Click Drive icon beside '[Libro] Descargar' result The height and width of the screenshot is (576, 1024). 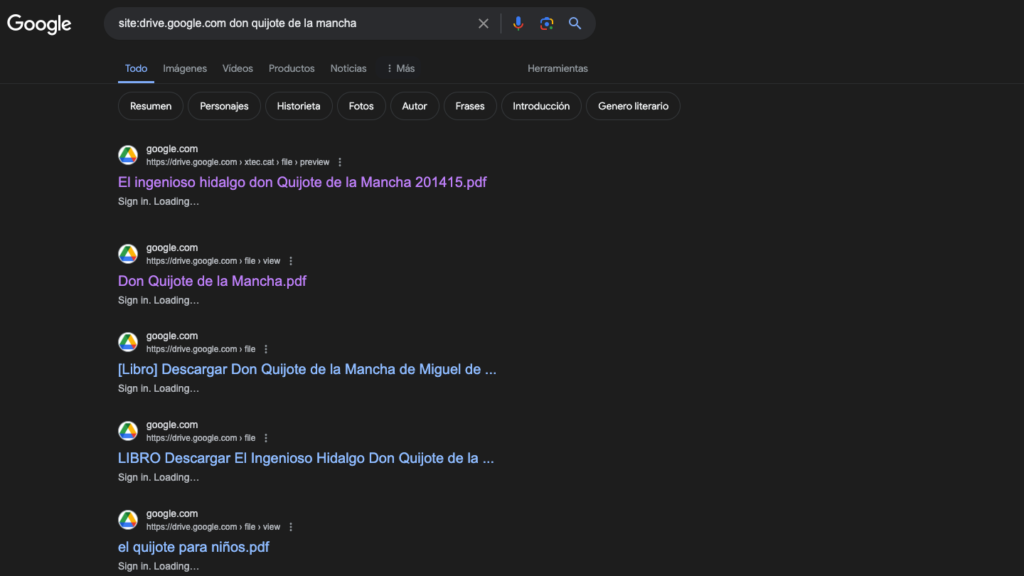[x=128, y=342]
